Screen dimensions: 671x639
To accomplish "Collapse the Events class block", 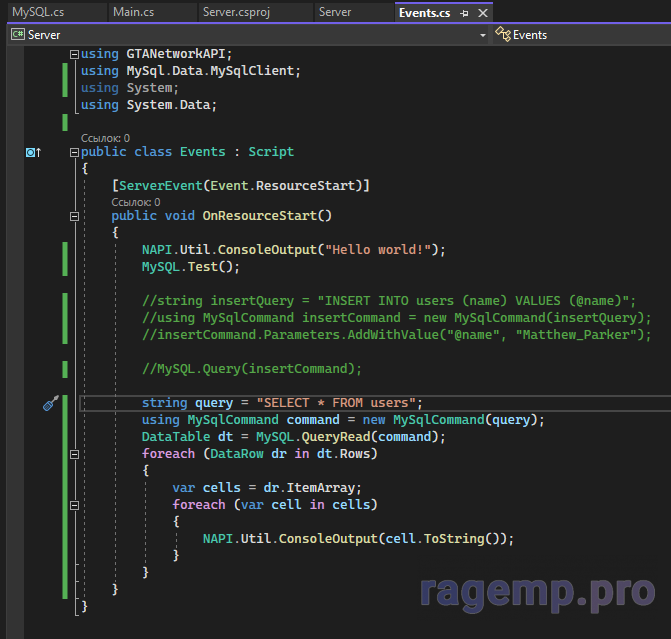I will pos(74,152).
